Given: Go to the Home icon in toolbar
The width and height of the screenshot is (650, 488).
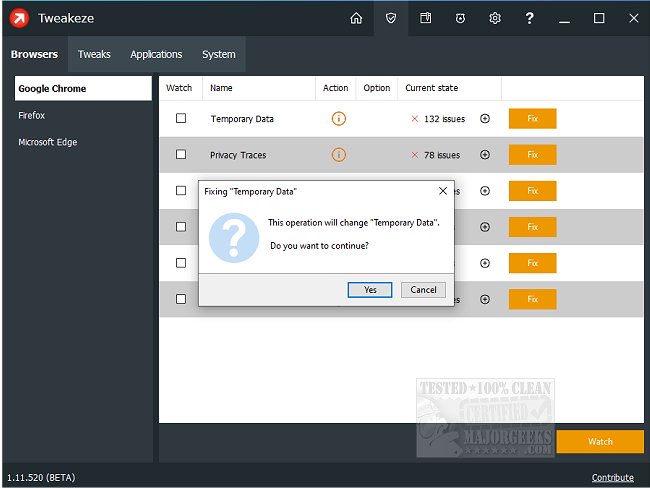Looking at the screenshot, I should pyautogui.click(x=356, y=18).
